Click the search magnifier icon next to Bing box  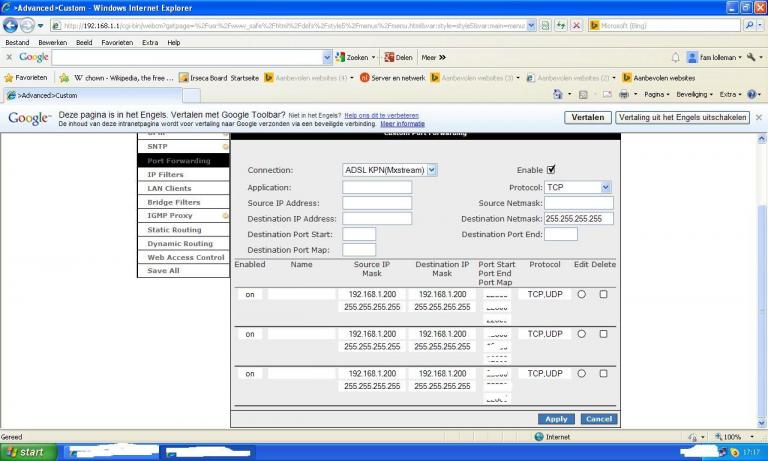point(749,26)
